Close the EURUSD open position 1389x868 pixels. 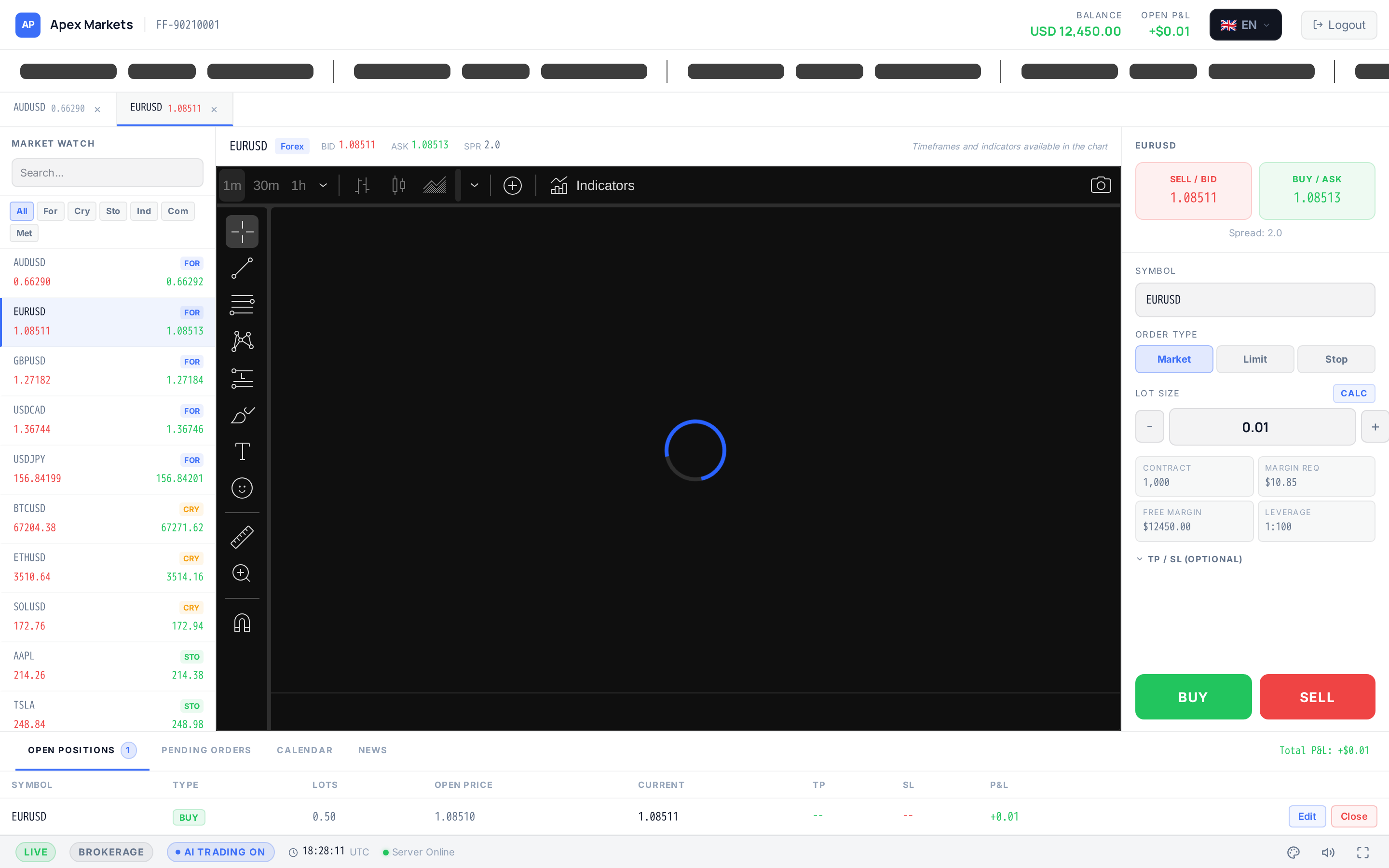(1353, 816)
